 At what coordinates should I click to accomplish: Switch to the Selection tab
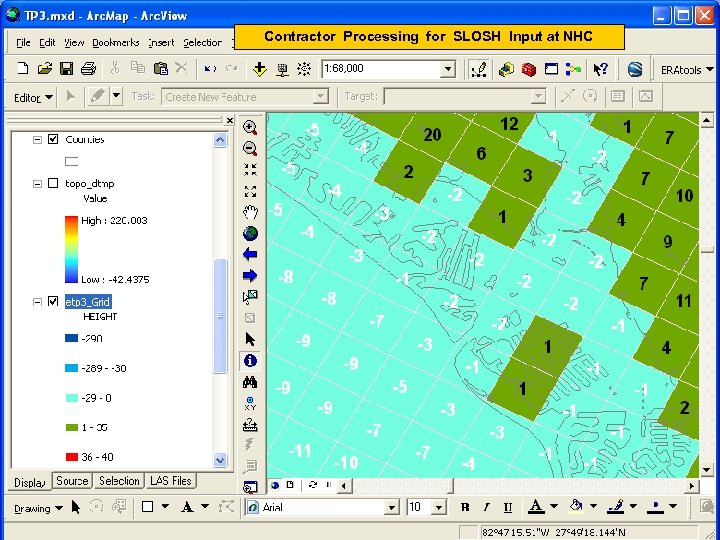tap(119, 481)
